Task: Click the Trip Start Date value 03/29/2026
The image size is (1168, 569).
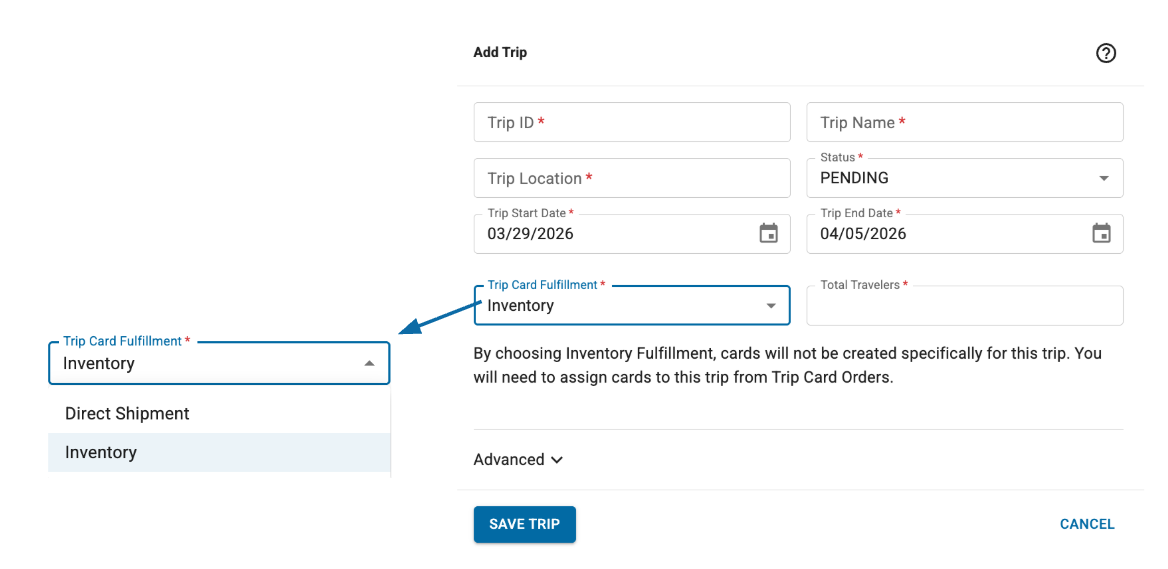Action: pyautogui.click(x=531, y=234)
